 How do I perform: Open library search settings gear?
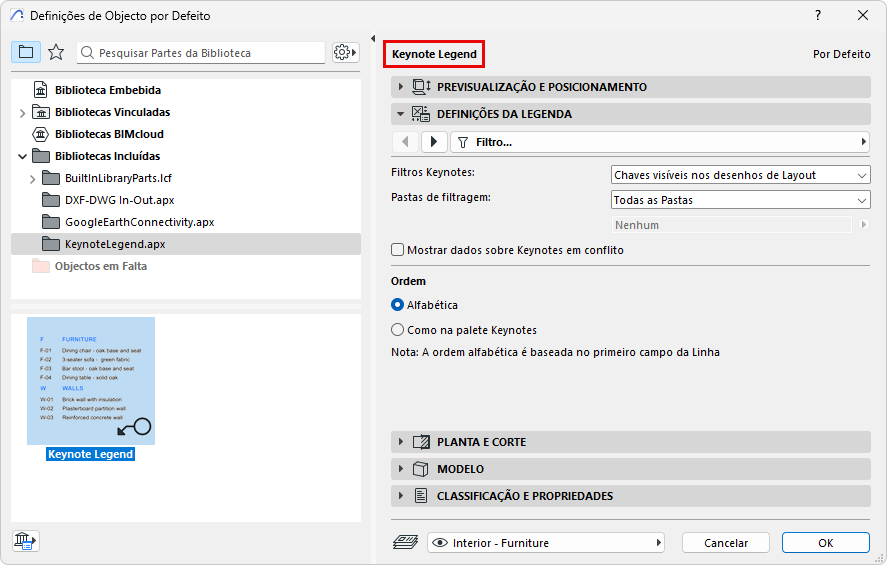(x=346, y=53)
